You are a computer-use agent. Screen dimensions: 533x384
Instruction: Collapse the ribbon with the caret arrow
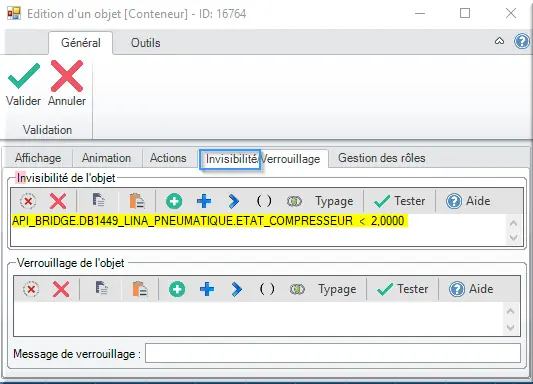point(499,41)
